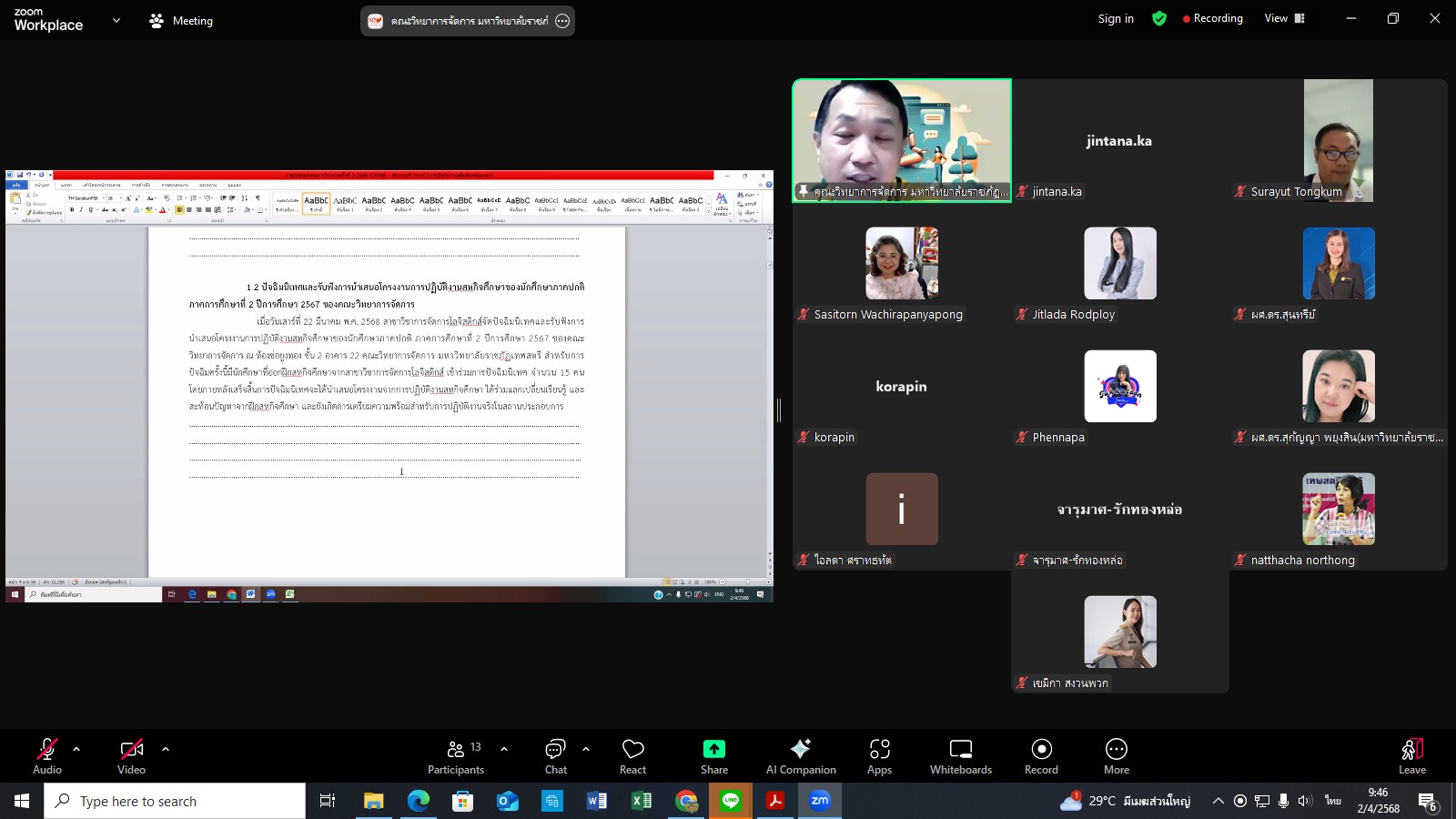
Task: Click the divider handle beside the shared screen
Action: [779, 410]
